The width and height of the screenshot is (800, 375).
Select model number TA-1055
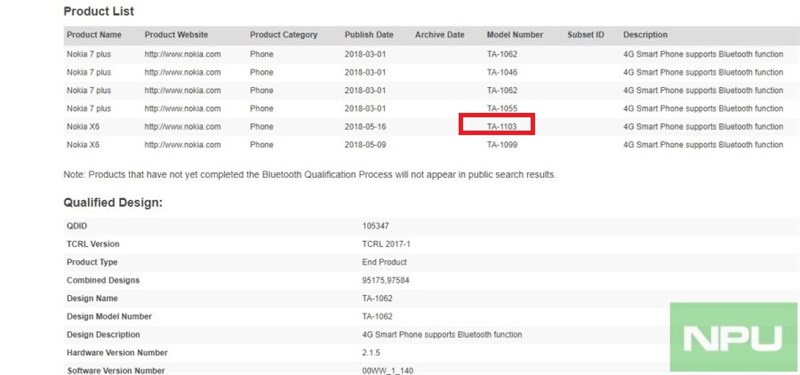point(502,109)
